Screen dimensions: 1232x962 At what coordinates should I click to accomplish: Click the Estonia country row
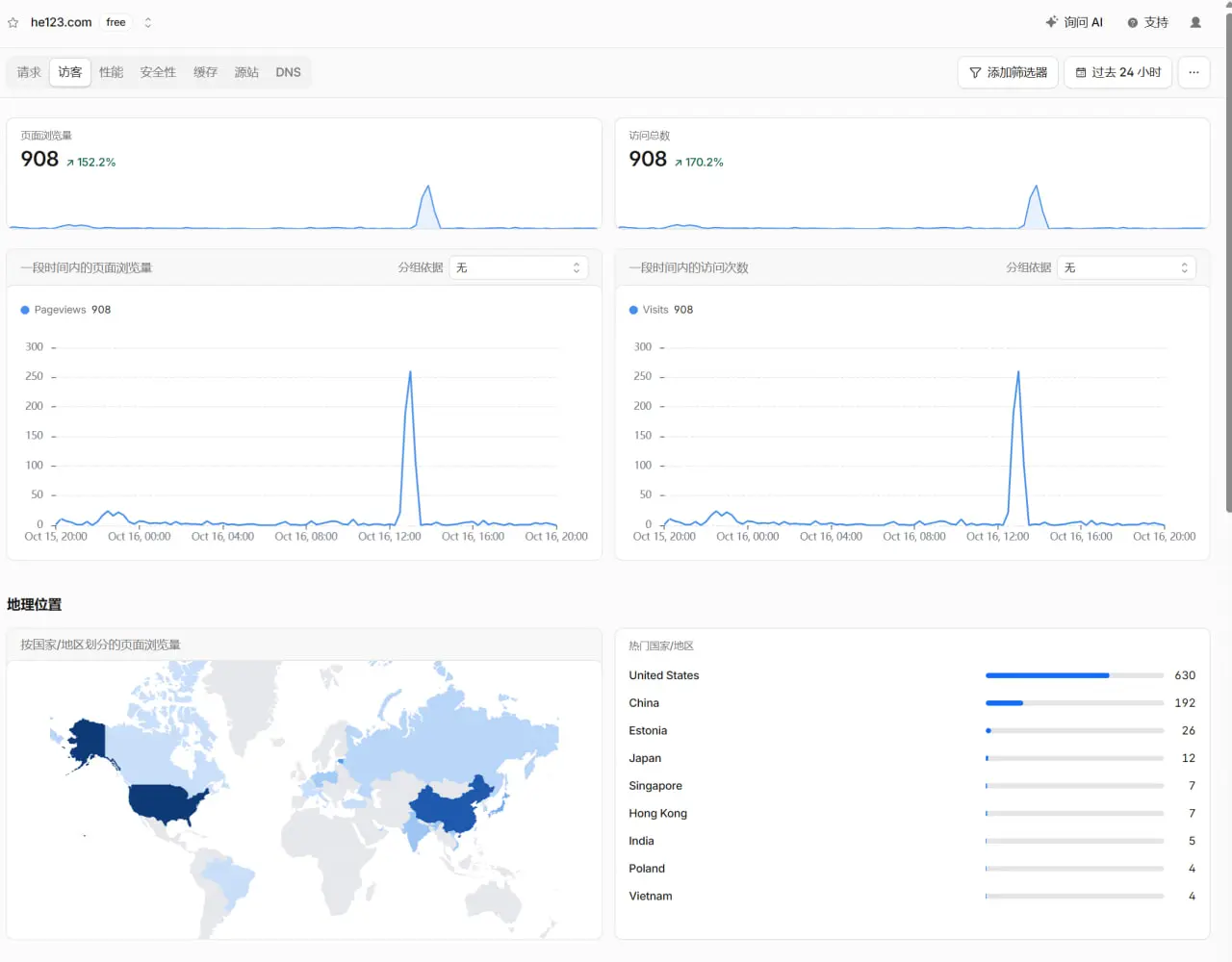coord(912,731)
